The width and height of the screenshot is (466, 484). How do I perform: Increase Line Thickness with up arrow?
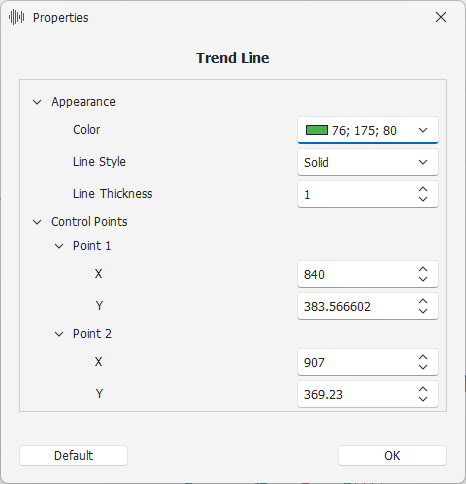point(423,189)
